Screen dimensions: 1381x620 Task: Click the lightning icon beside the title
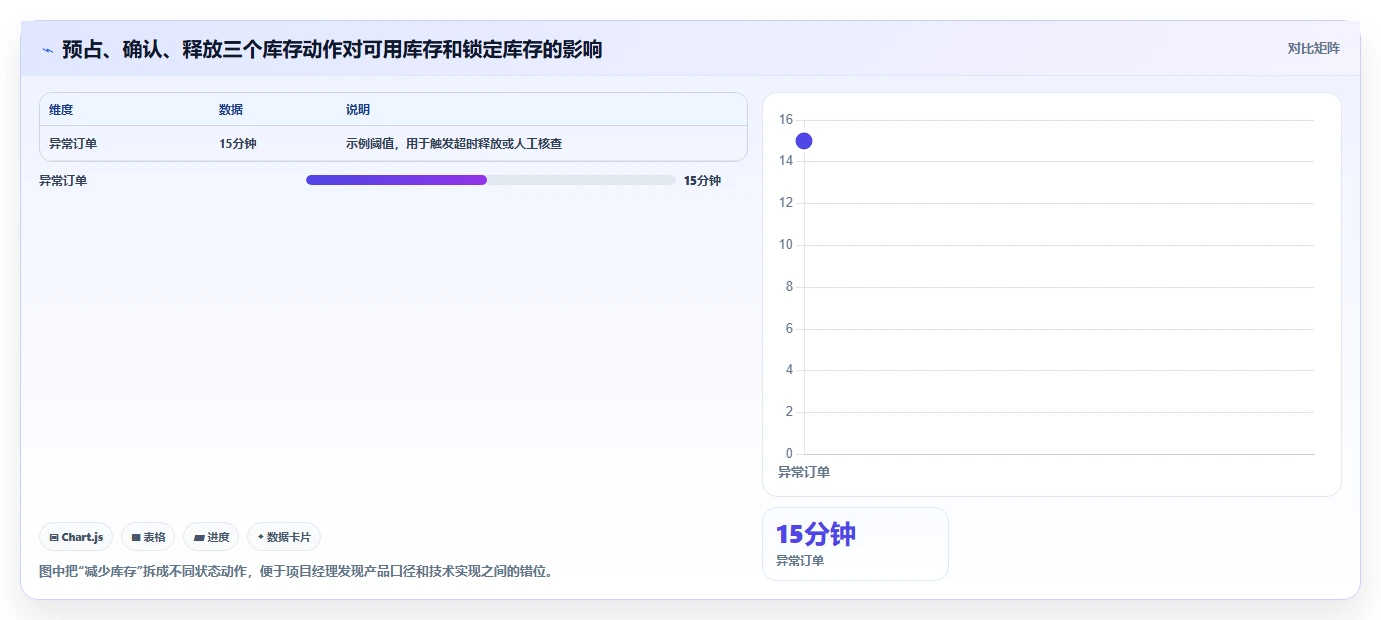click(47, 50)
